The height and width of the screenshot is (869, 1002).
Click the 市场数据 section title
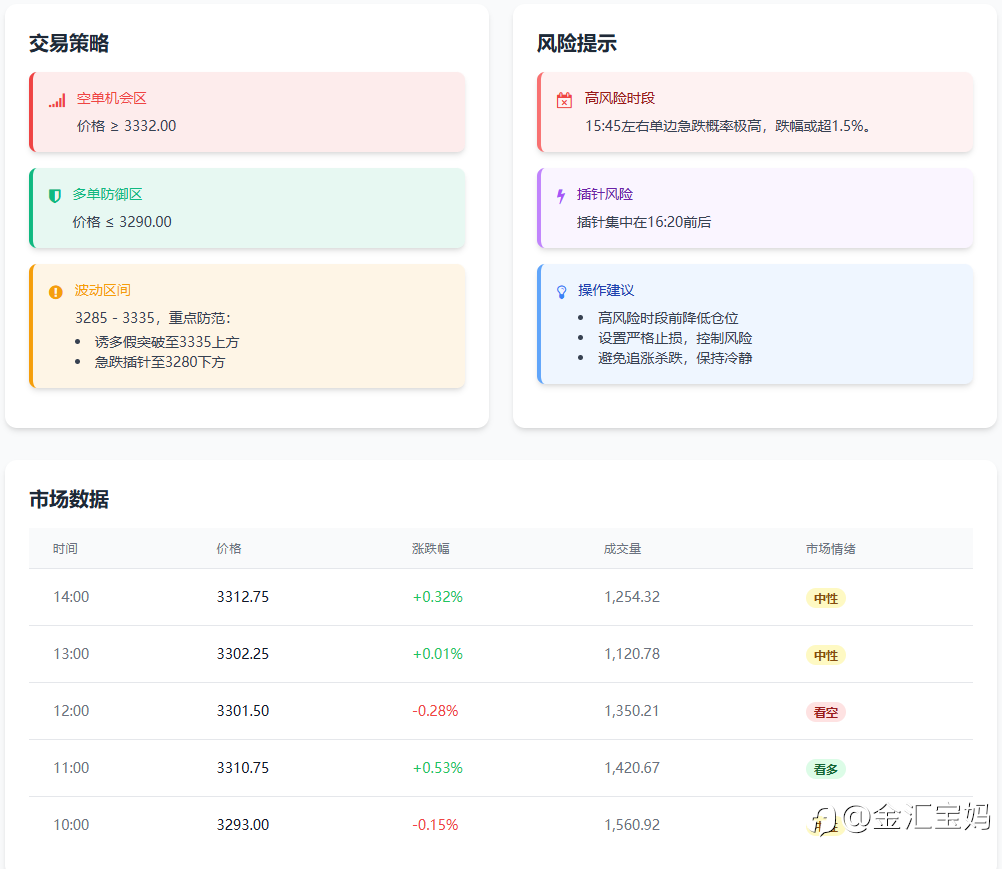coord(69,499)
